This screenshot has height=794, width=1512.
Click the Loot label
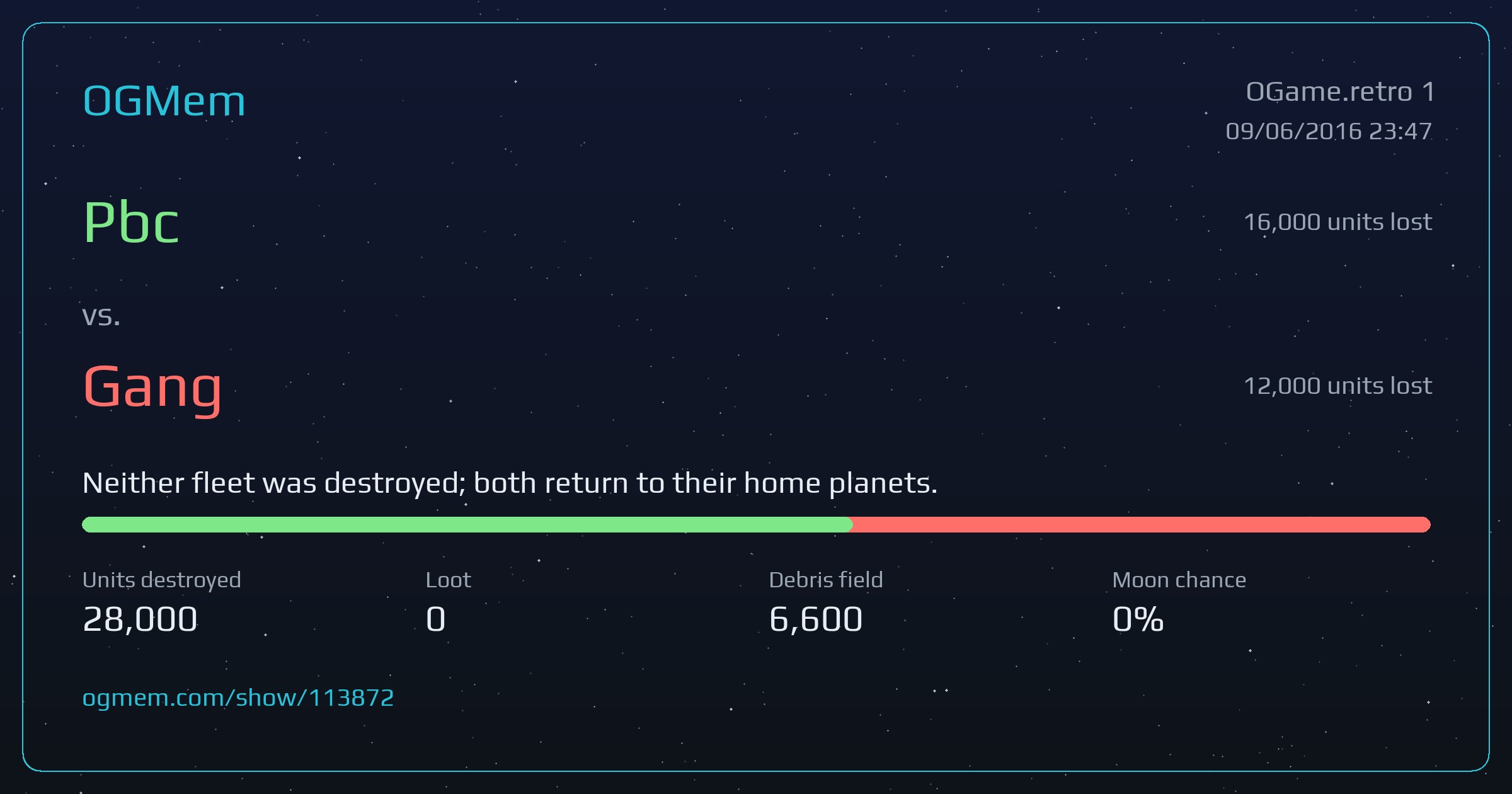pyautogui.click(x=448, y=580)
